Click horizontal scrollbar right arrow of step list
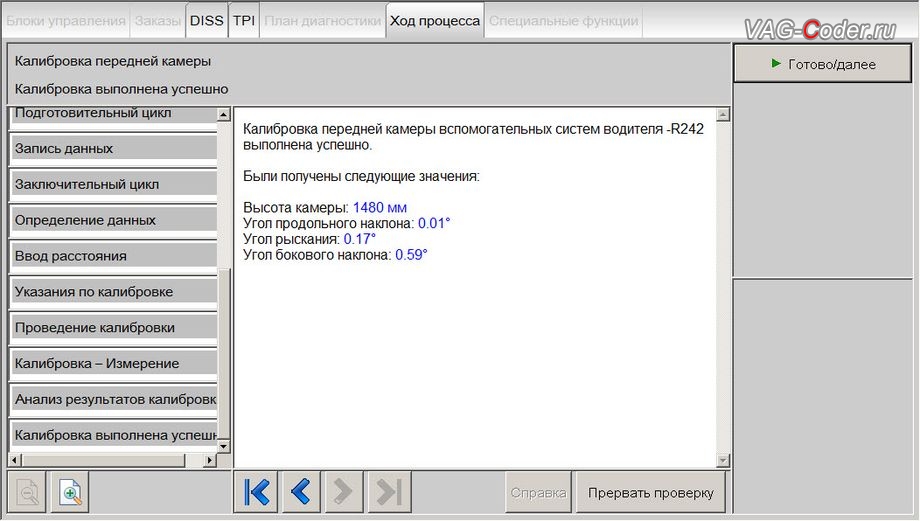The width and height of the screenshot is (920, 521). pos(210,460)
